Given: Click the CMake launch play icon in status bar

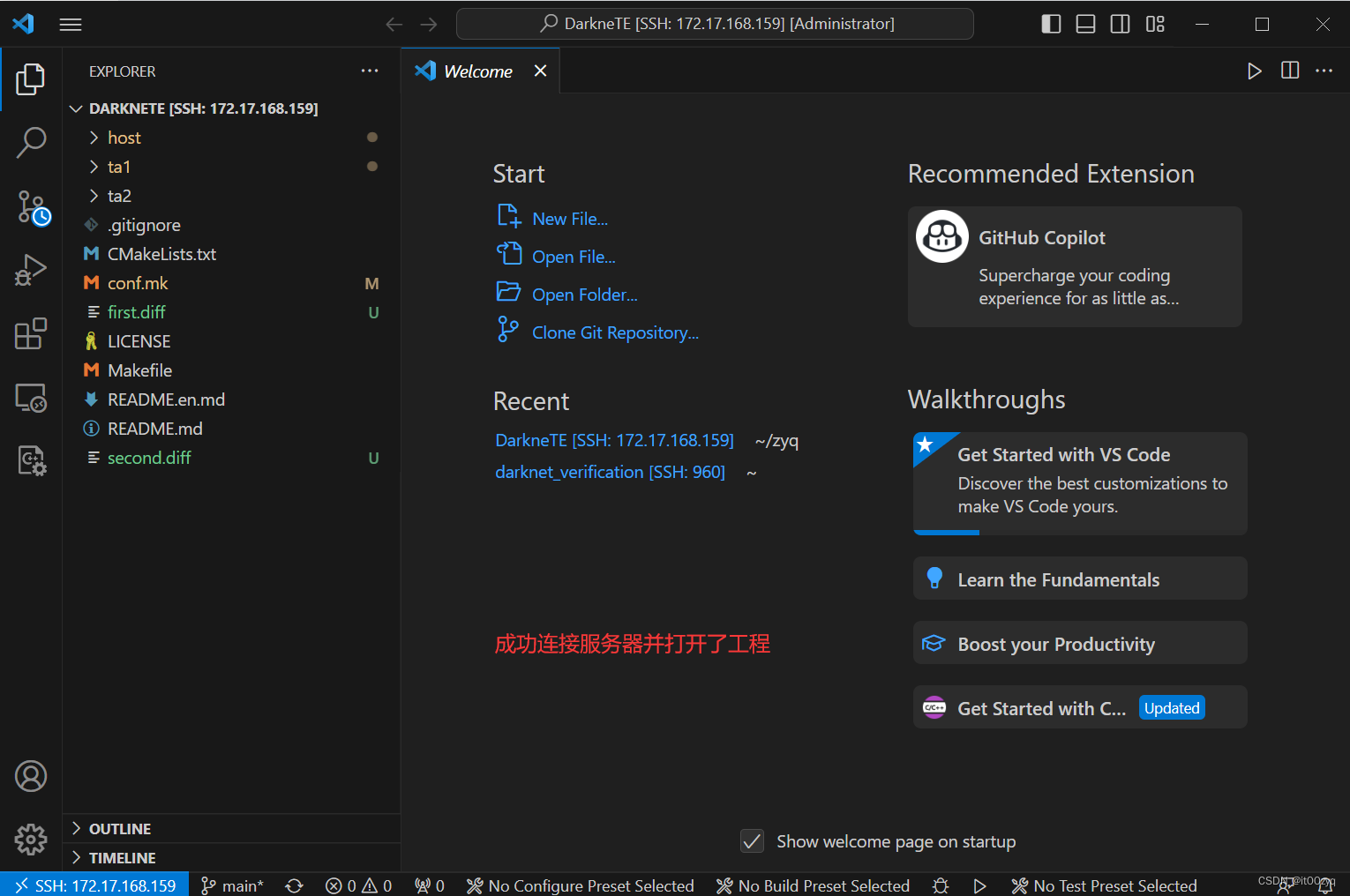Looking at the screenshot, I should (x=979, y=885).
